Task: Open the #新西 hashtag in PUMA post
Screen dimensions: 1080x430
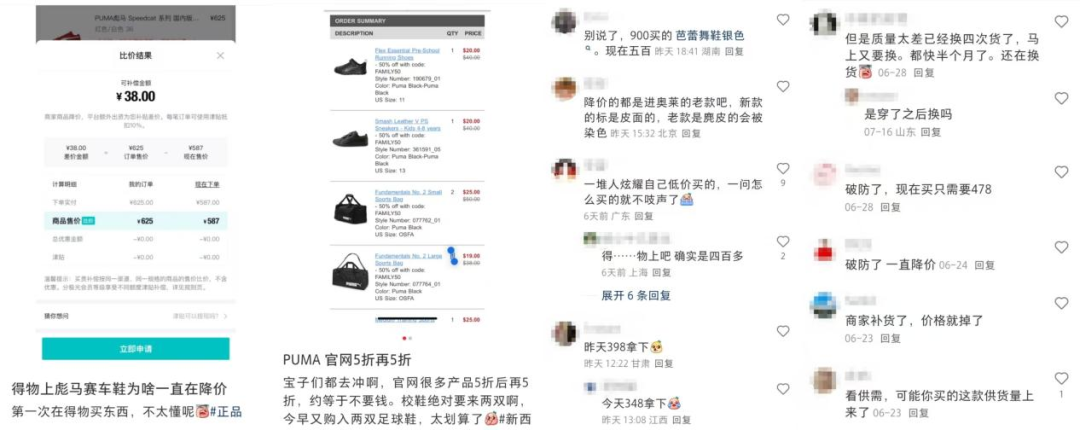Action: [x=515, y=418]
